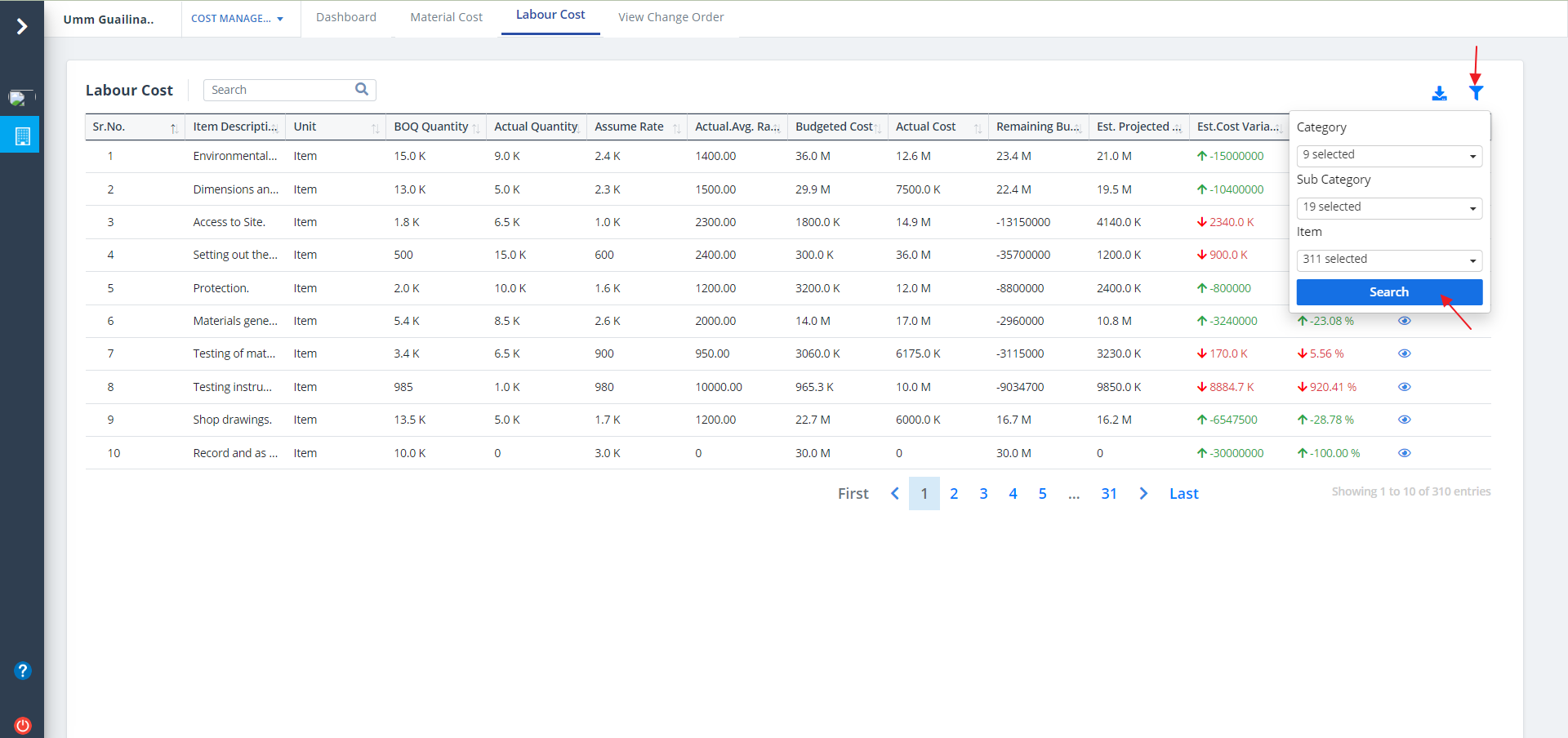Sort by Sr.No. column arrows
The height and width of the screenshot is (738, 1568).
coord(173,128)
